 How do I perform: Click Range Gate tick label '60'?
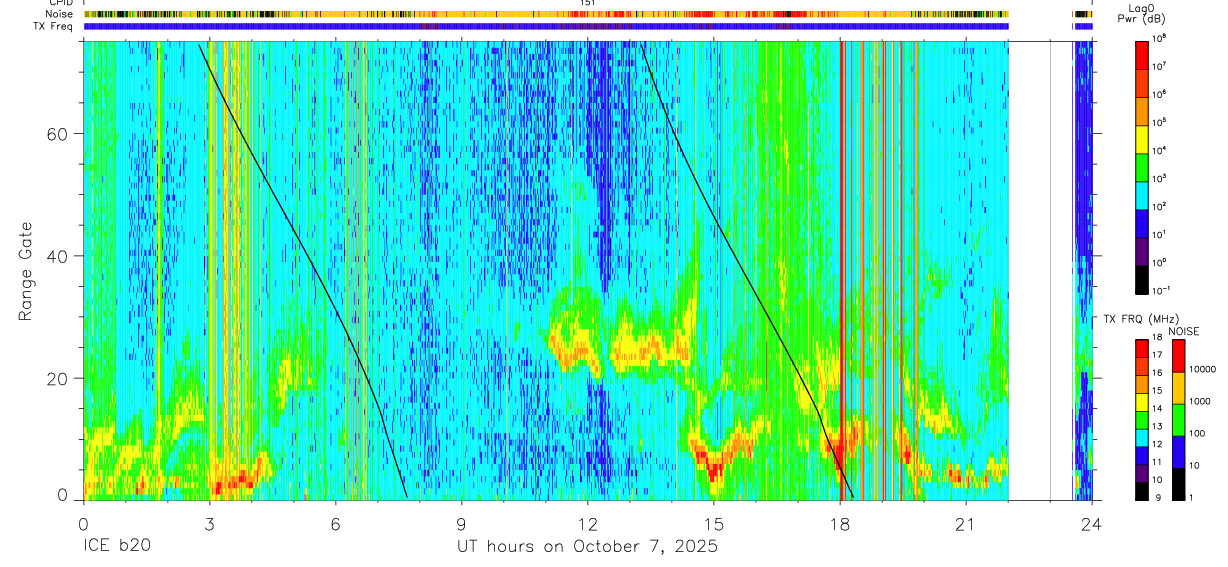pos(56,134)
